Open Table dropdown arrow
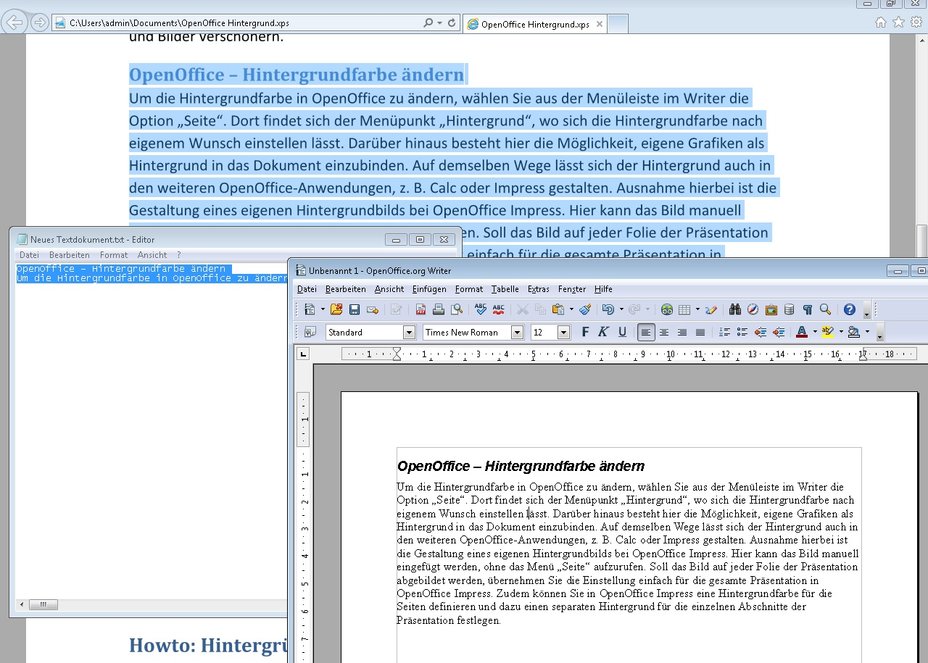928x663 pixels. pyautogui.click(x=698, y=309)
